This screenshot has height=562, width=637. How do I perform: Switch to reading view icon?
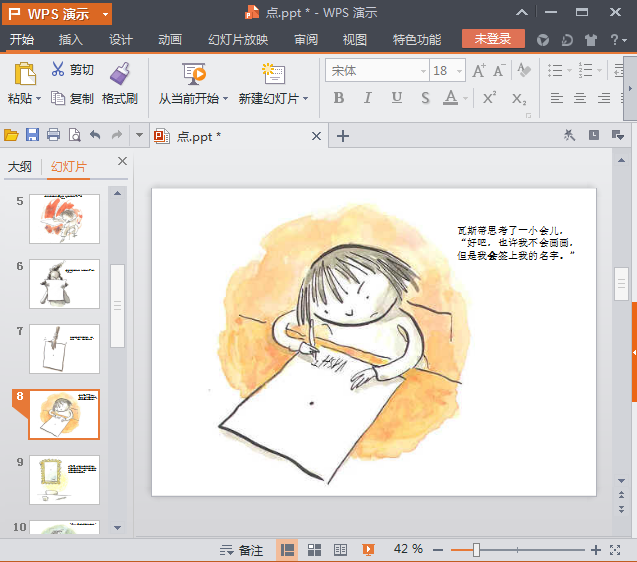340,550
